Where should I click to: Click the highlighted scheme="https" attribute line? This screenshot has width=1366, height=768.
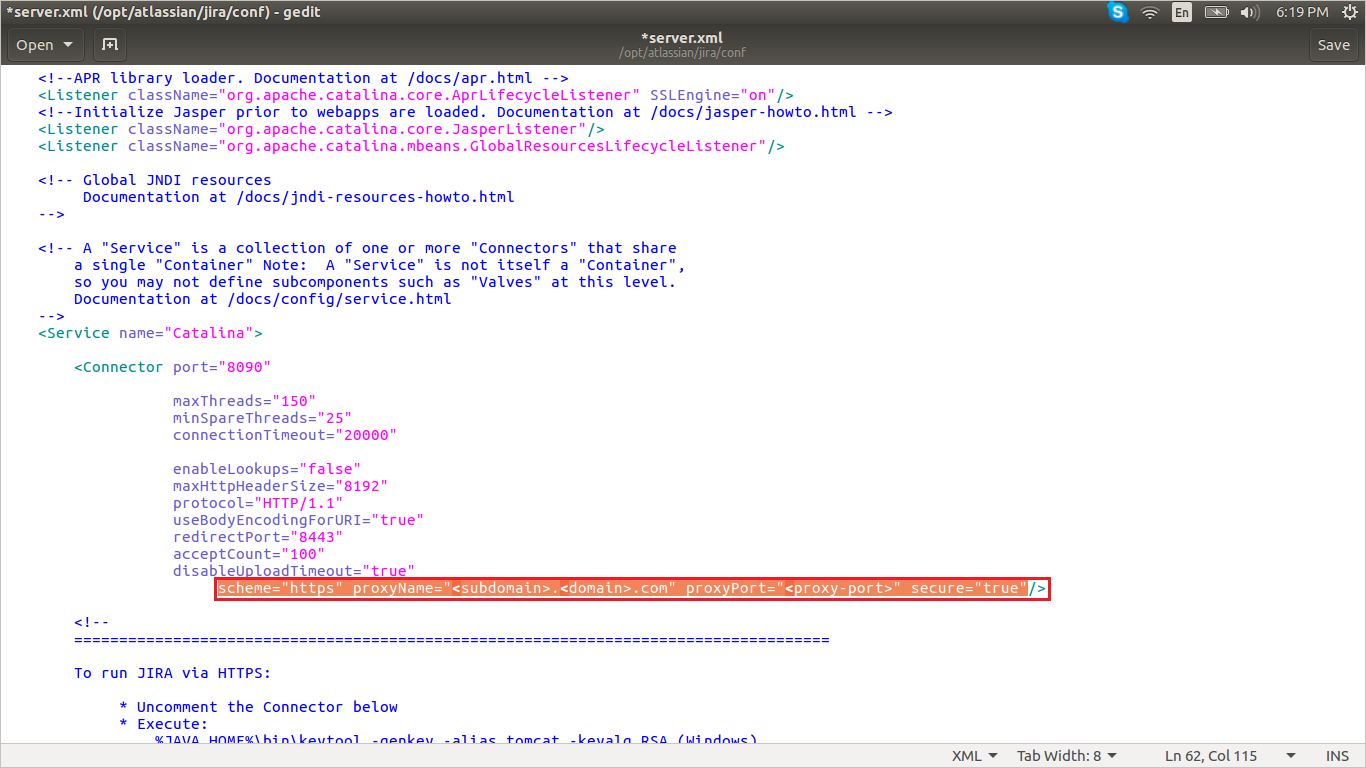coord(630,588)
